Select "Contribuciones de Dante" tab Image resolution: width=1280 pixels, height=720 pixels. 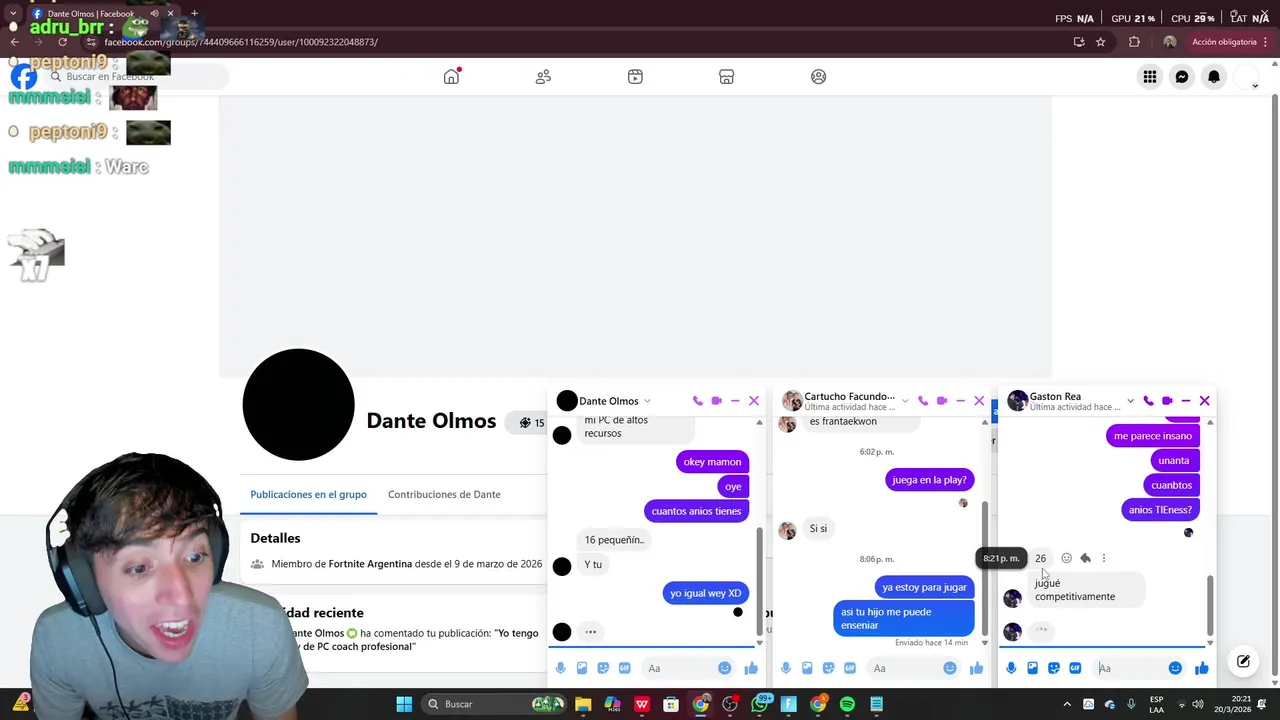coord(444,494)
